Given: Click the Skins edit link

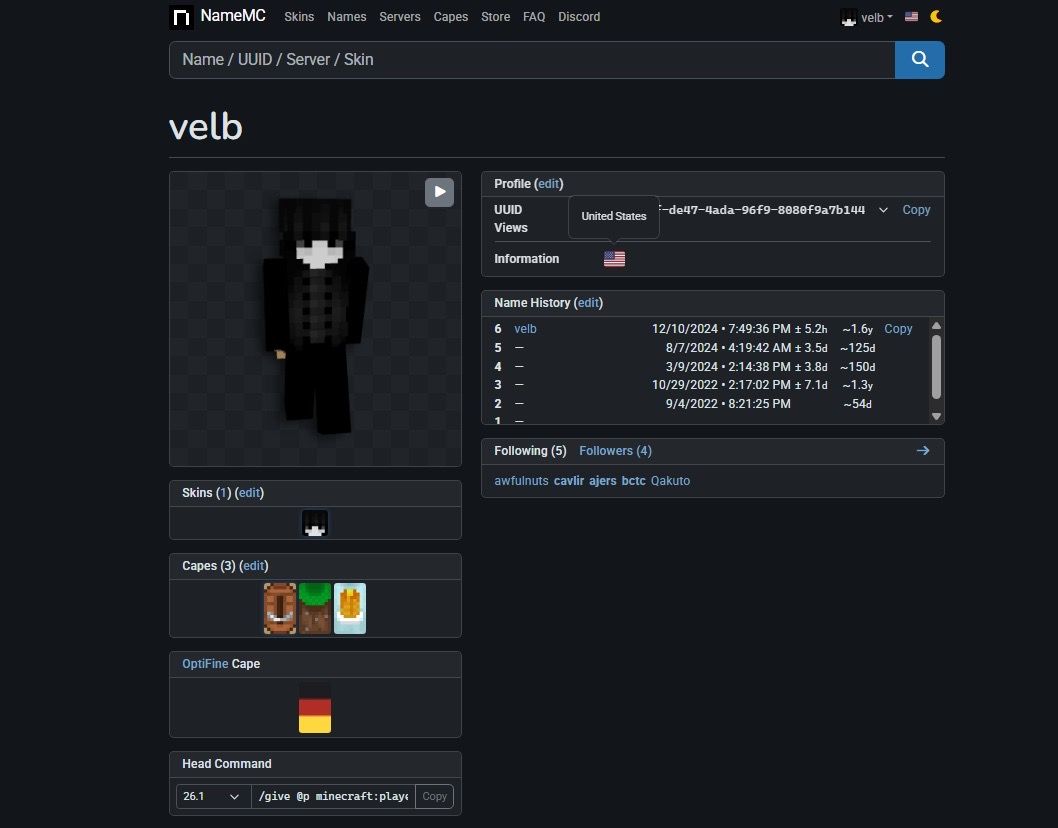Looking at the screenshot, I should pyautogui.click(x=250, y=493).
